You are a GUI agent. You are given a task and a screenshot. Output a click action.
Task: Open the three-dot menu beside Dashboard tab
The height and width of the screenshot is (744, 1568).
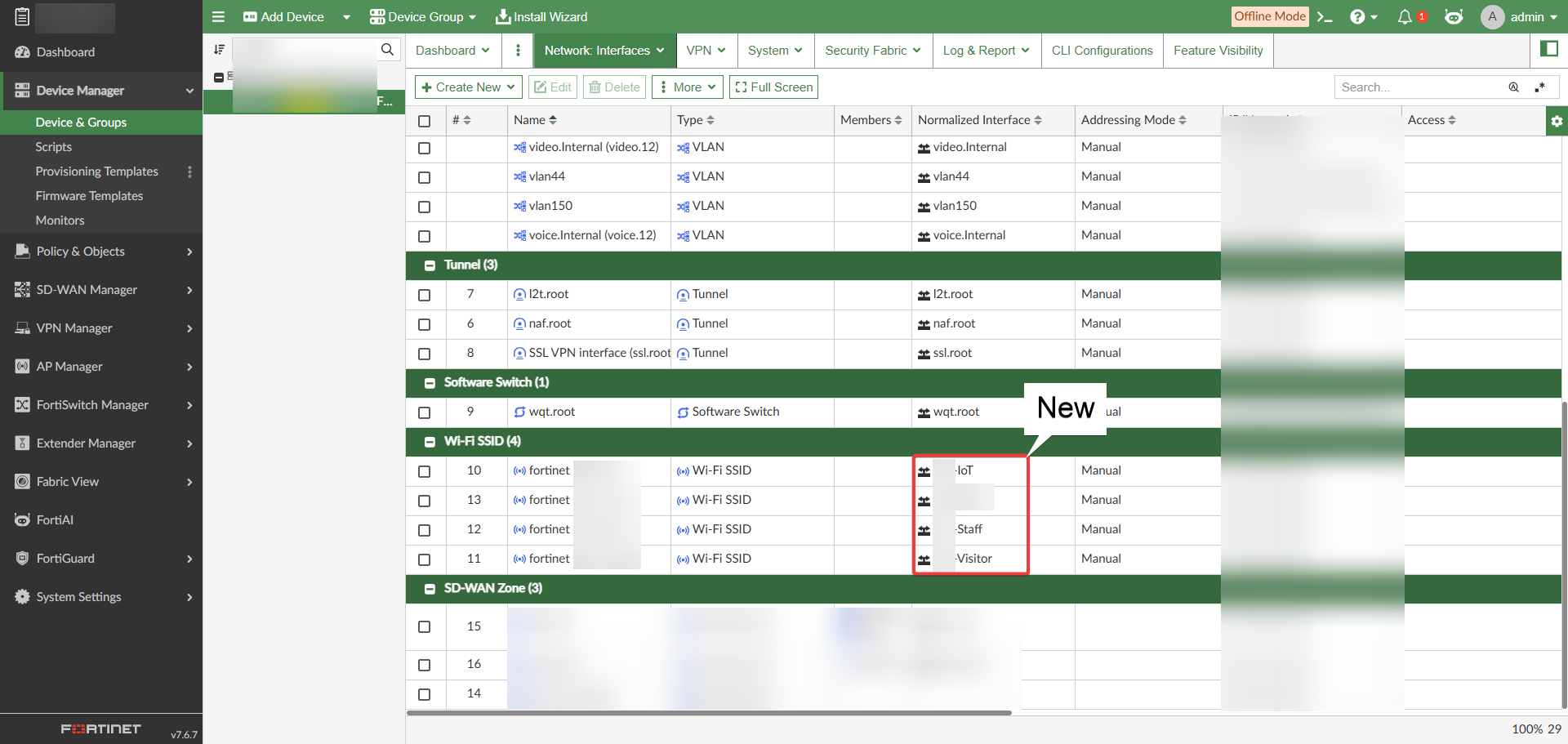click(518, 50)
